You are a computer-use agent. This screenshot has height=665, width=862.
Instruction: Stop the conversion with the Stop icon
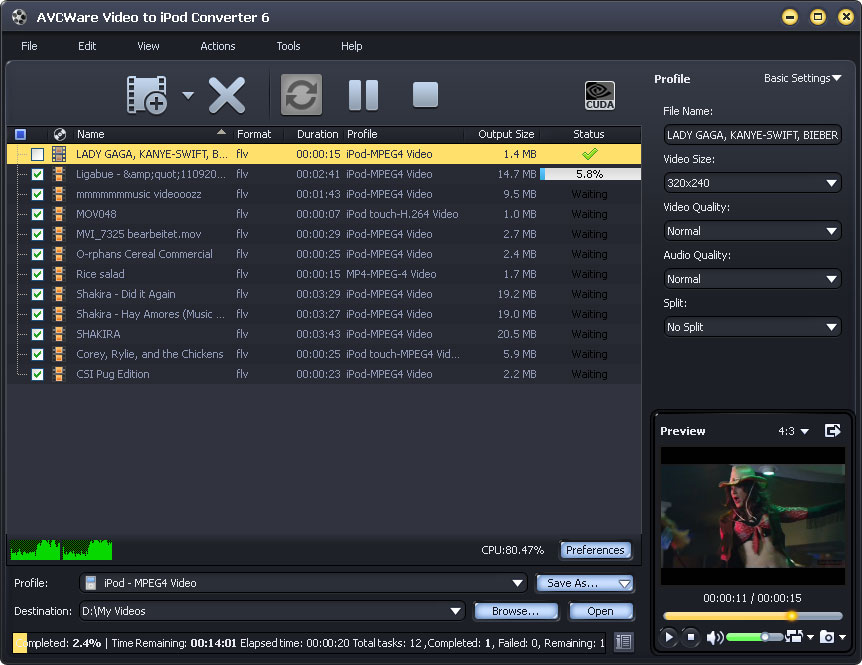tap(425, 95)
